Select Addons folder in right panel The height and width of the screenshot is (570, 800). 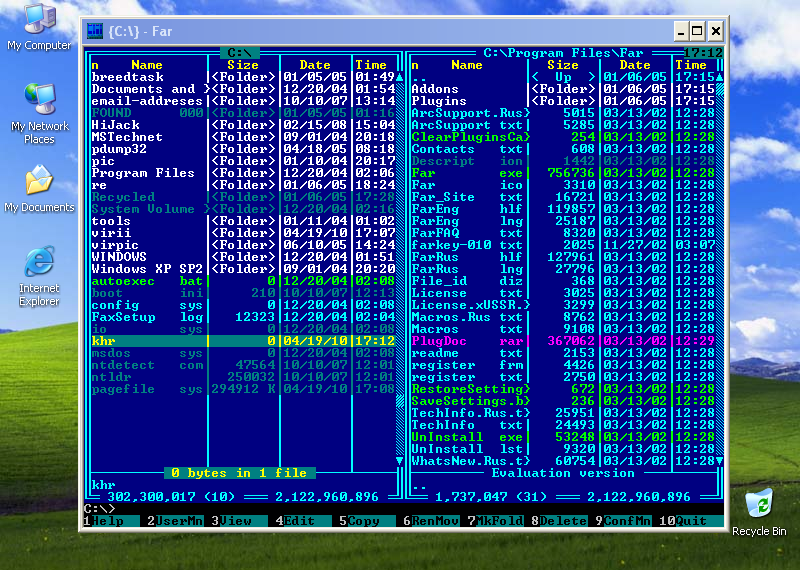[x=563, y=89]
